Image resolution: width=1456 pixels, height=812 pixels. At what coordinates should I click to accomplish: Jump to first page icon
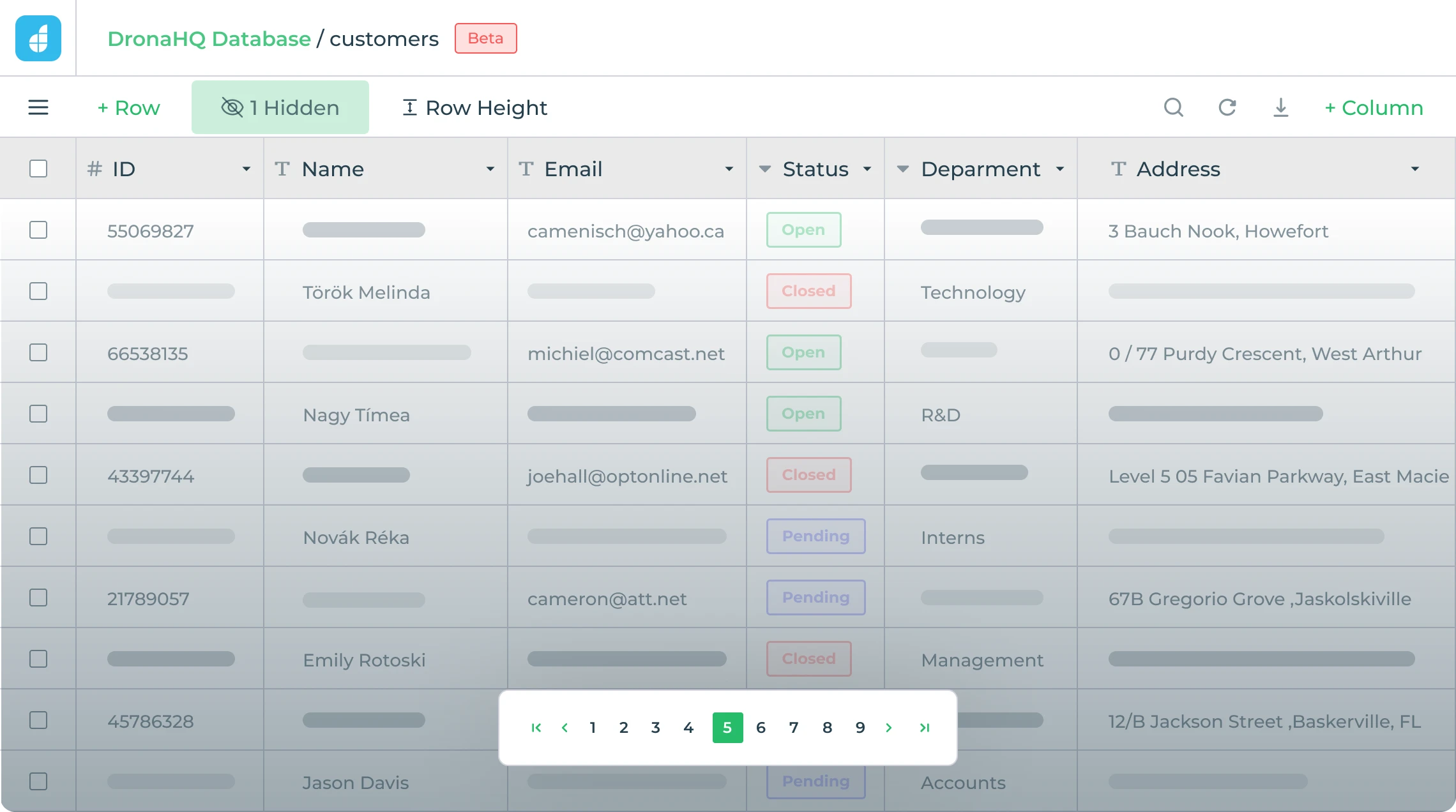pyautogui.click(x=536, y=728)
